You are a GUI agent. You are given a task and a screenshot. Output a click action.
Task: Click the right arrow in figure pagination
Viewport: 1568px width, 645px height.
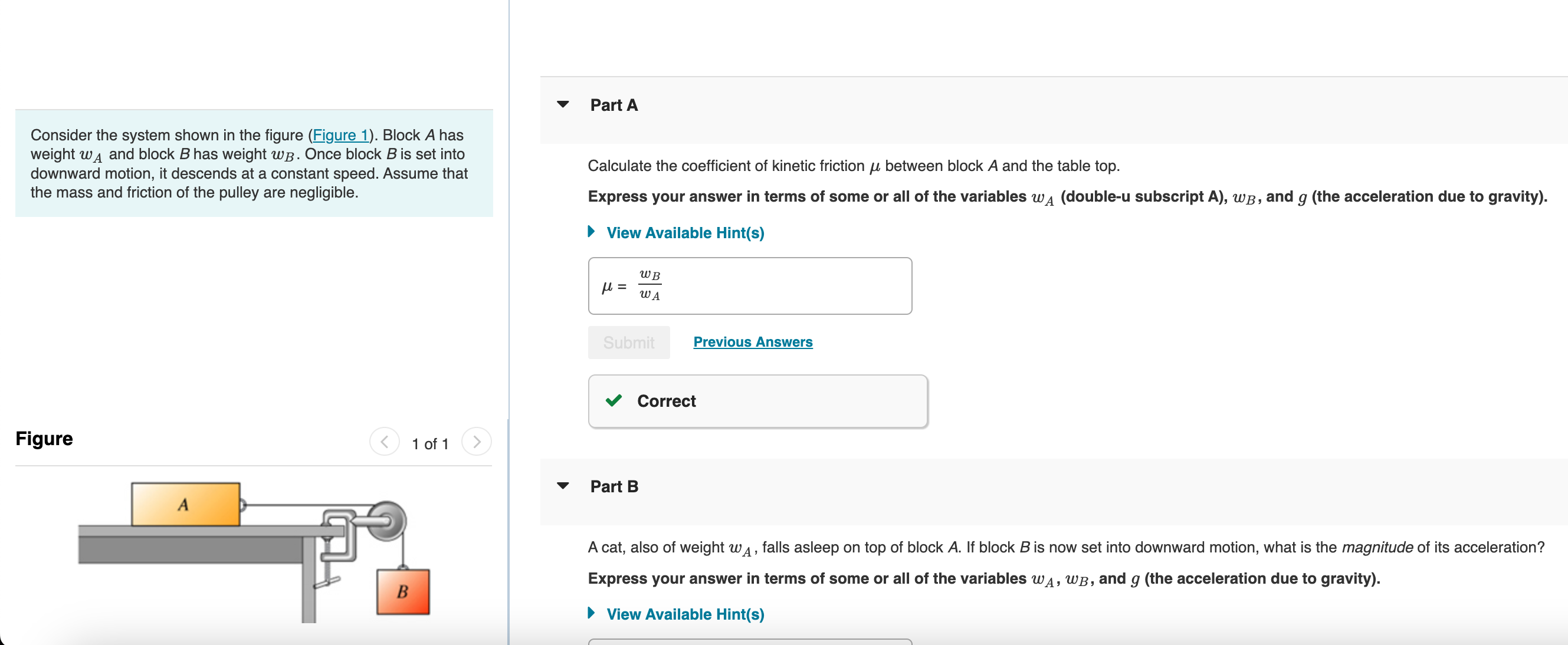pos(478,442)
